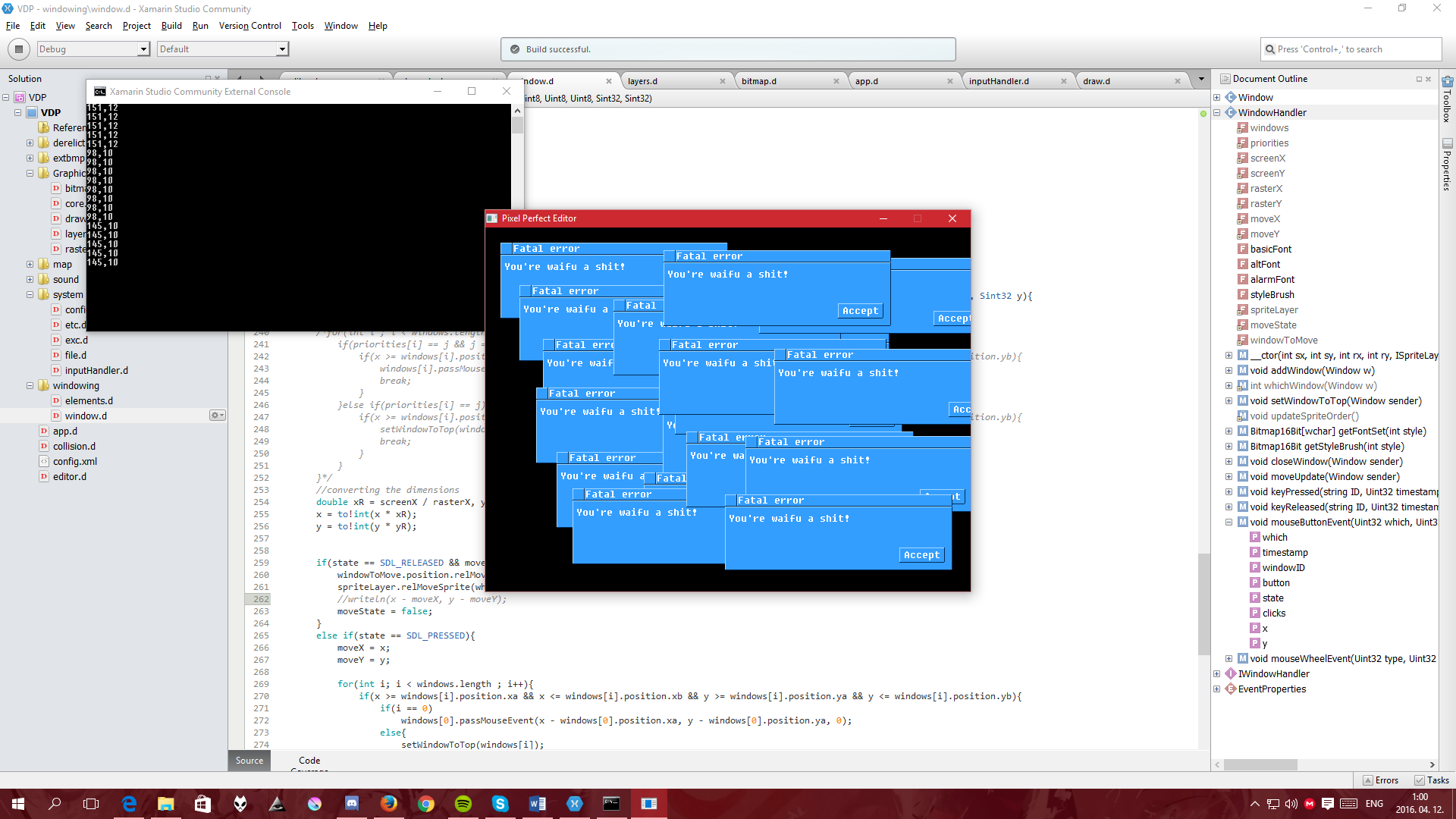Open Discord from the taskbar
1456x819 pixels.
352,804
